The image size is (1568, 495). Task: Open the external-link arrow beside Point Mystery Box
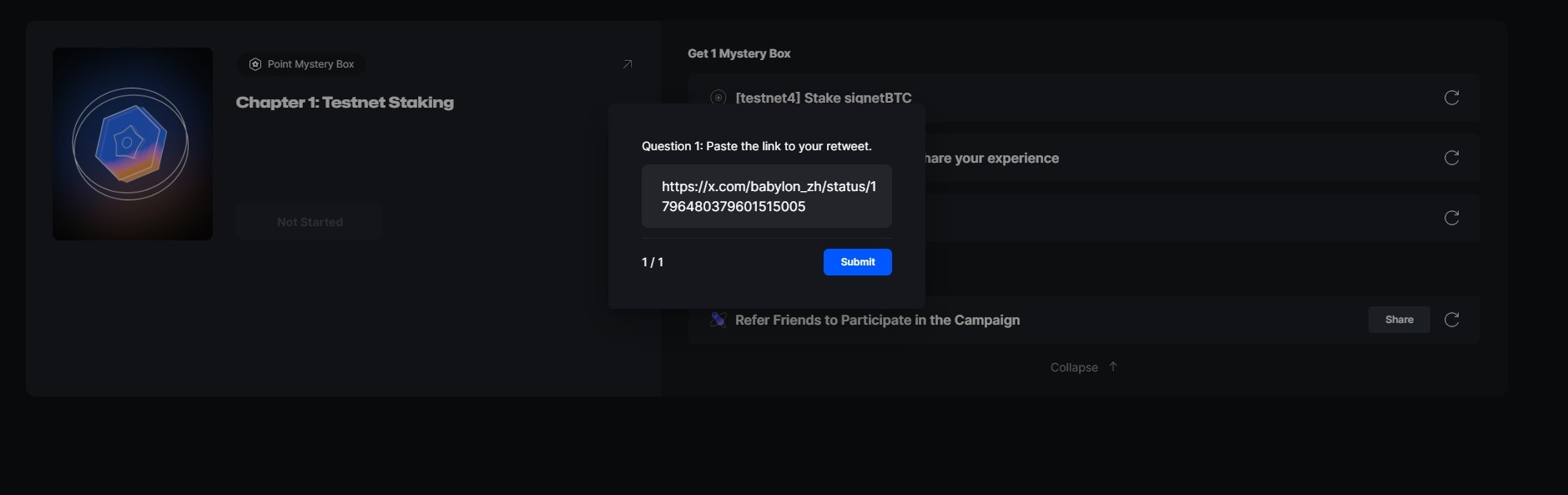(x=628, y=64)
